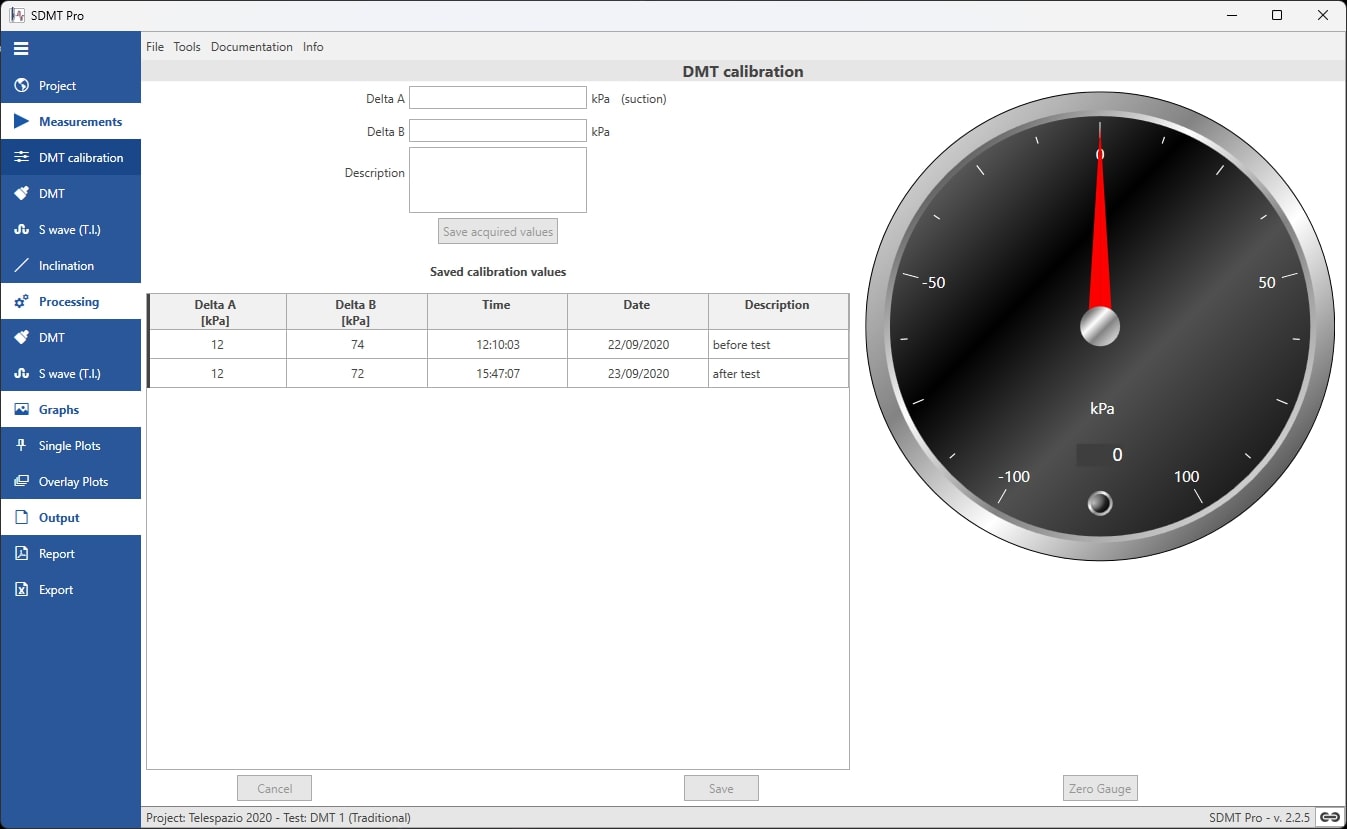Click the Cancel button
1347x829 pixels.
click(x=274, y=788)
